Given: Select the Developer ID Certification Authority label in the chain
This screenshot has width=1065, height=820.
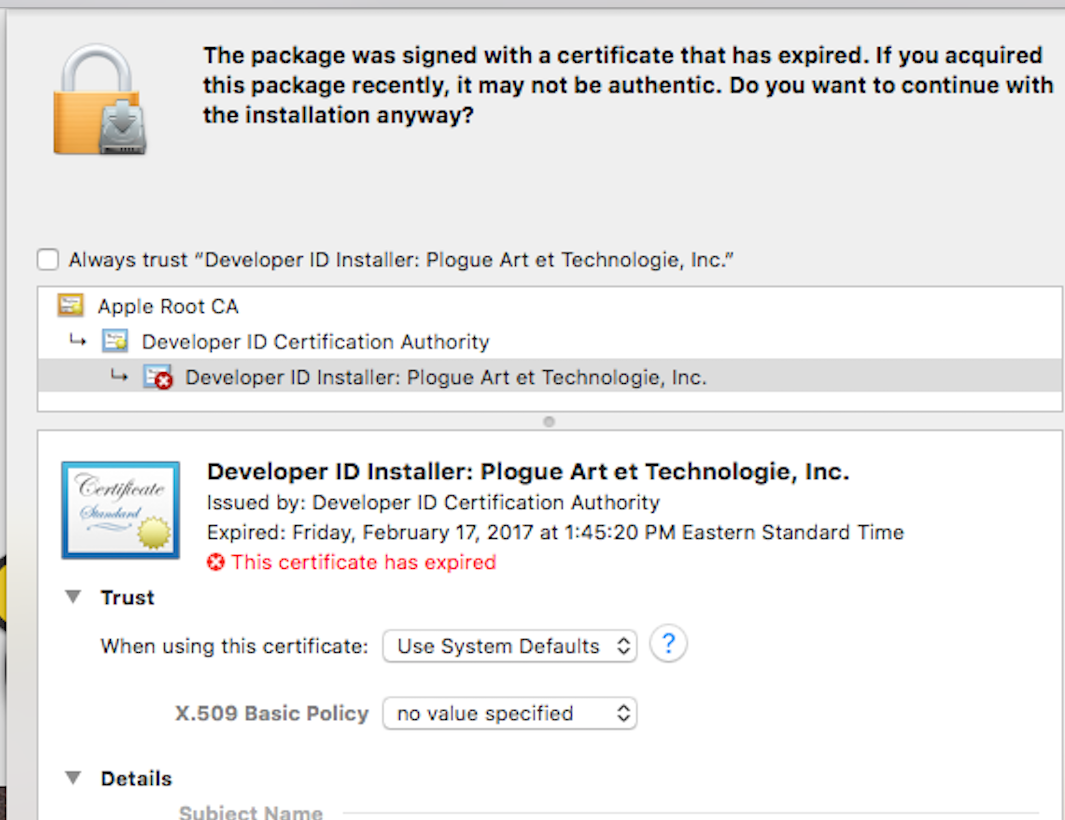Looking at the screenshot, I should click(315, 342).
